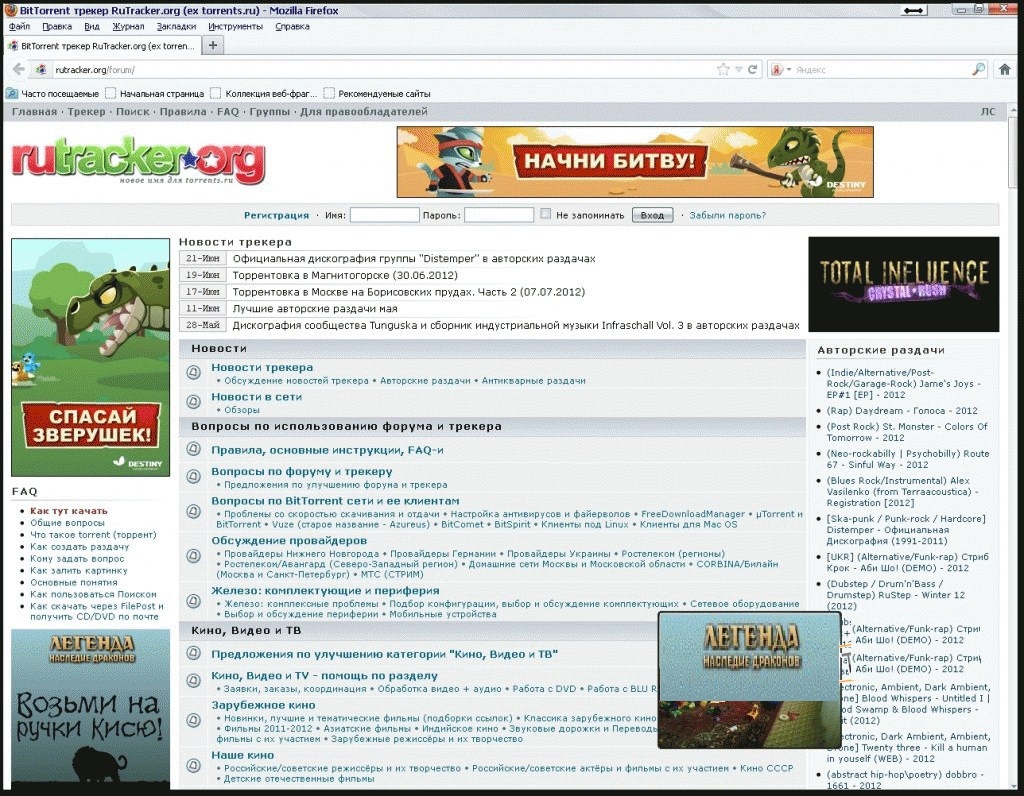Click the rutracker.org/forum/ address bar
This screenshot has height=796, width=1024.
click(x=385, y=69)
